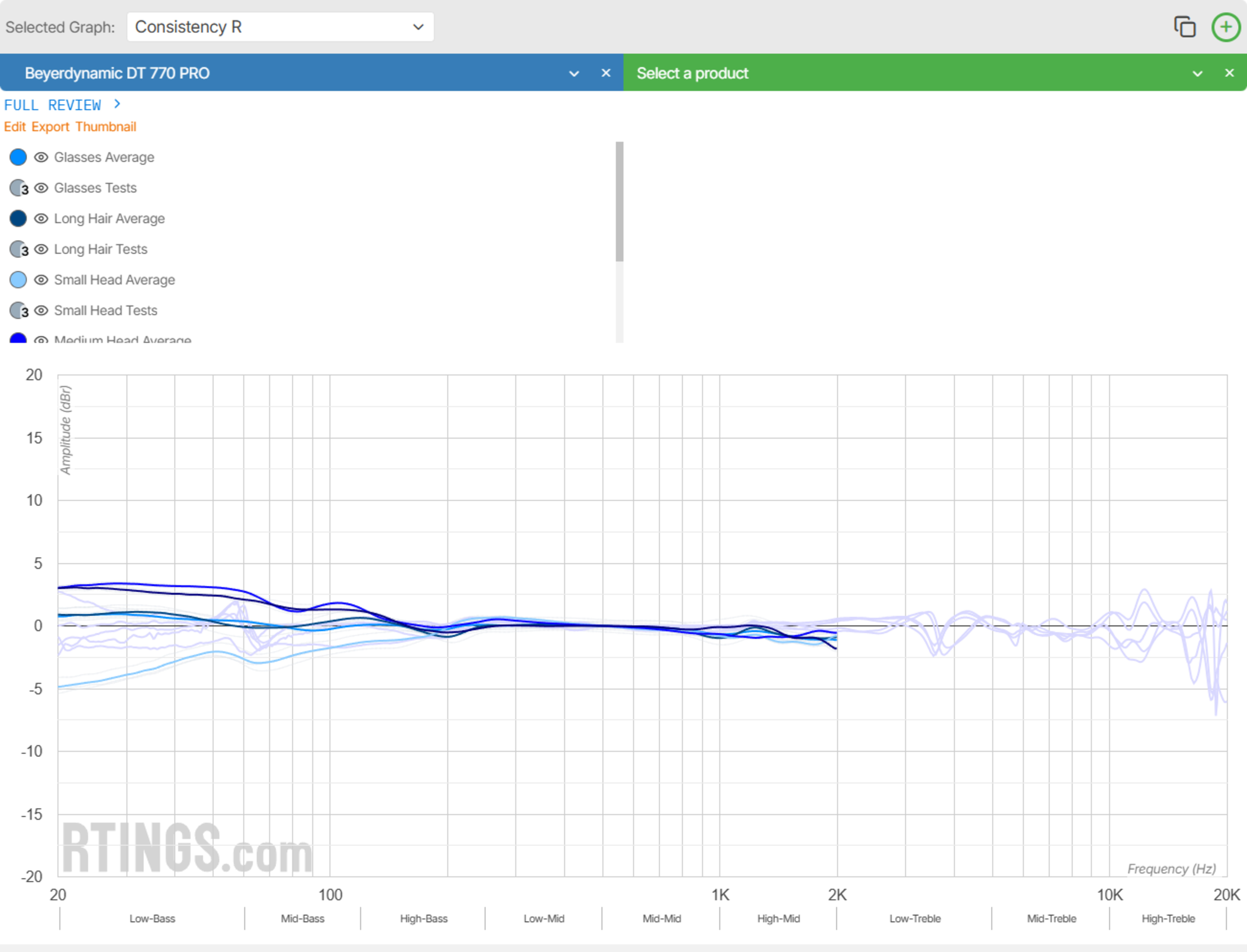Click the Small Head Average label

pyautogui.click(x=115, y=279)
